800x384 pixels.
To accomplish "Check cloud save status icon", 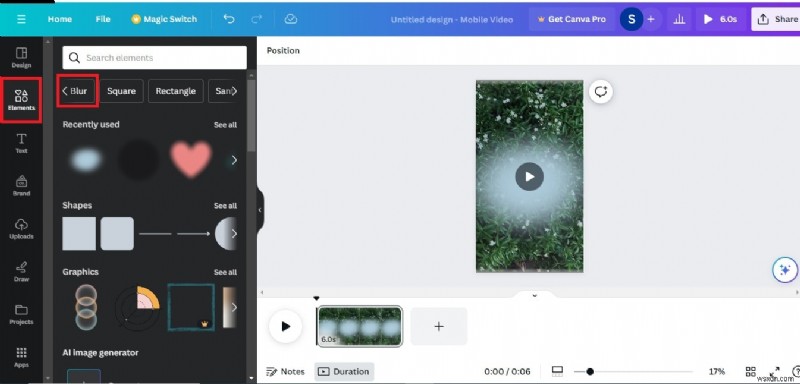I will coord(291,19).
